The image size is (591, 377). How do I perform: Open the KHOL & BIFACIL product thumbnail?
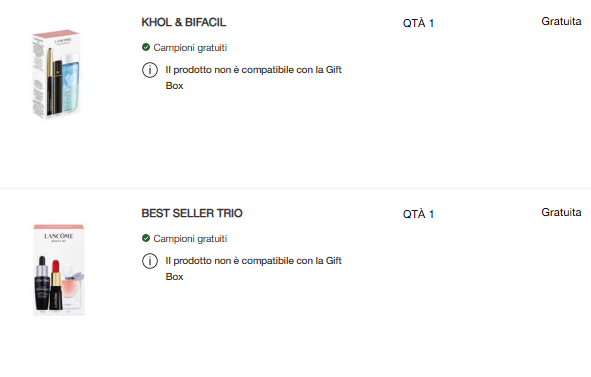[x=56, y=74]
